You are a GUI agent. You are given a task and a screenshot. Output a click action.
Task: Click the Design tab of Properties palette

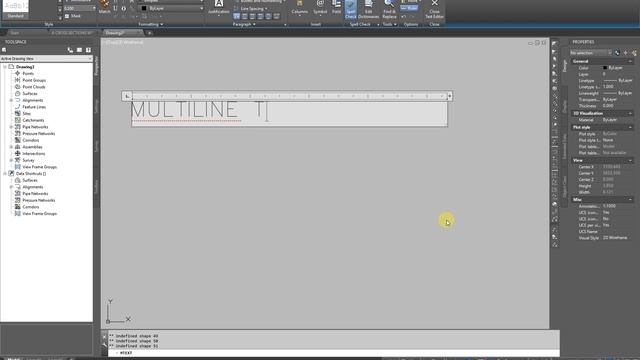[565, 65]
